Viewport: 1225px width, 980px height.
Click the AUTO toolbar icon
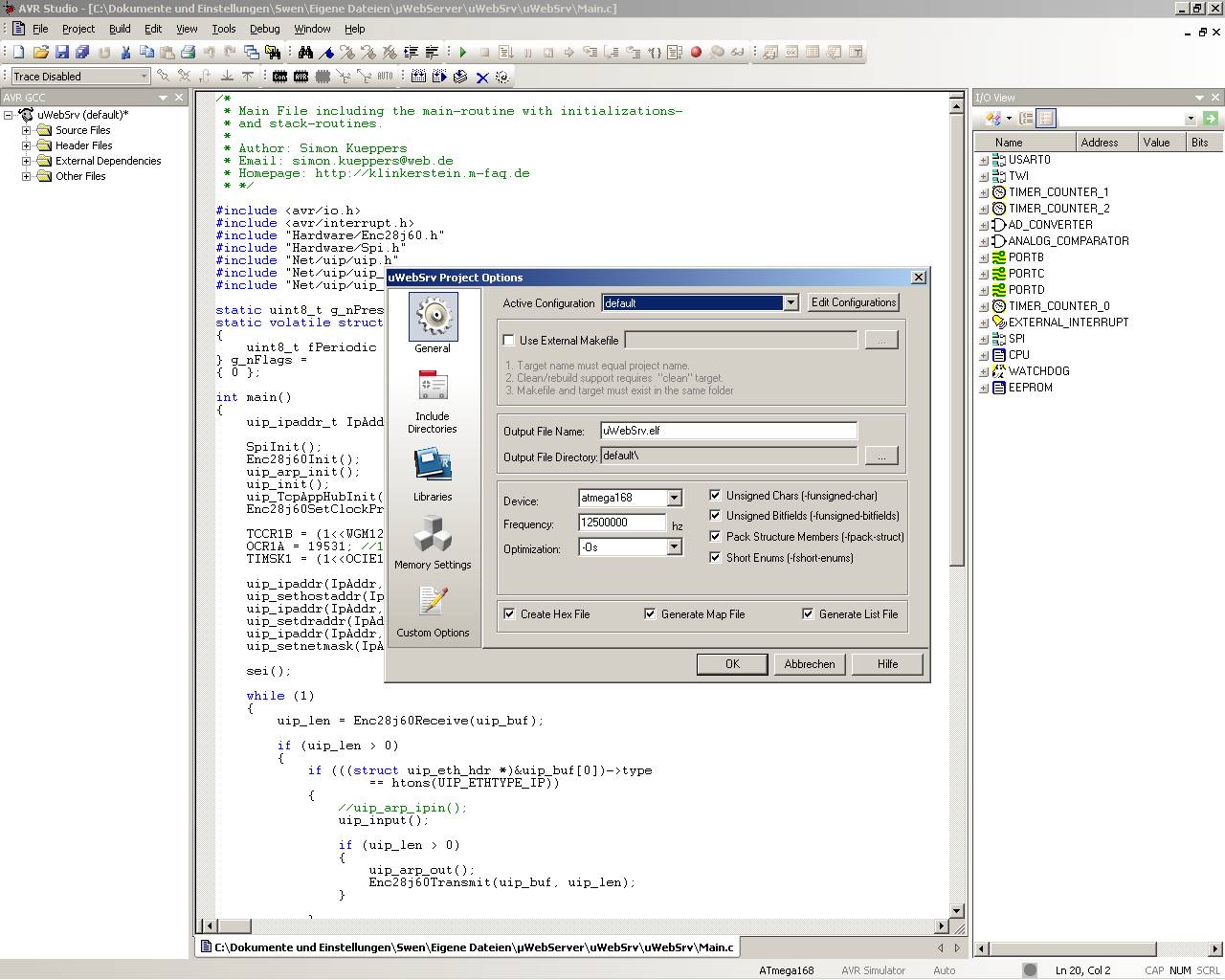point(385,76)
